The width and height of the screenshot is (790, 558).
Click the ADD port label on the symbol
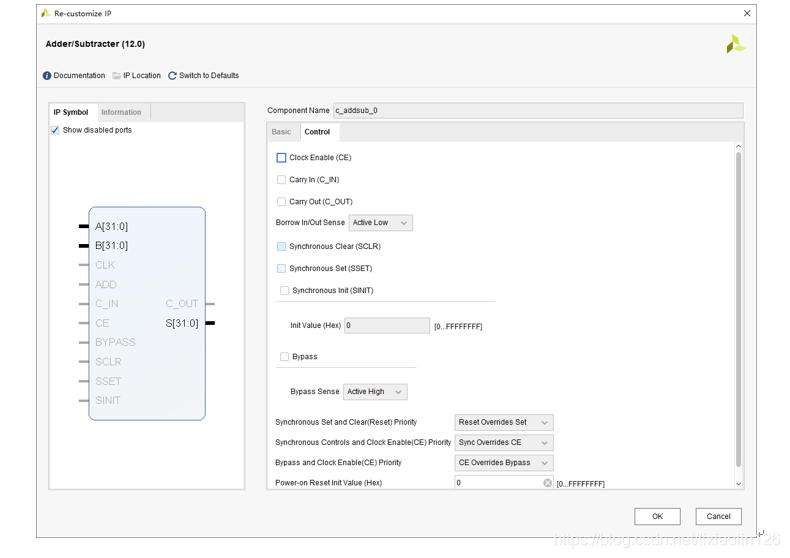[106, 285]
